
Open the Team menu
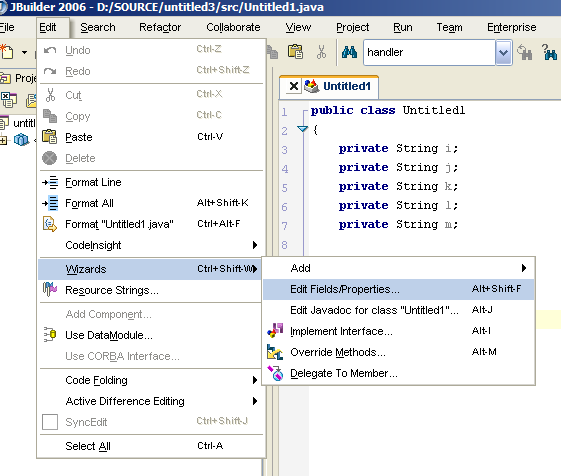tap(449, 27)
